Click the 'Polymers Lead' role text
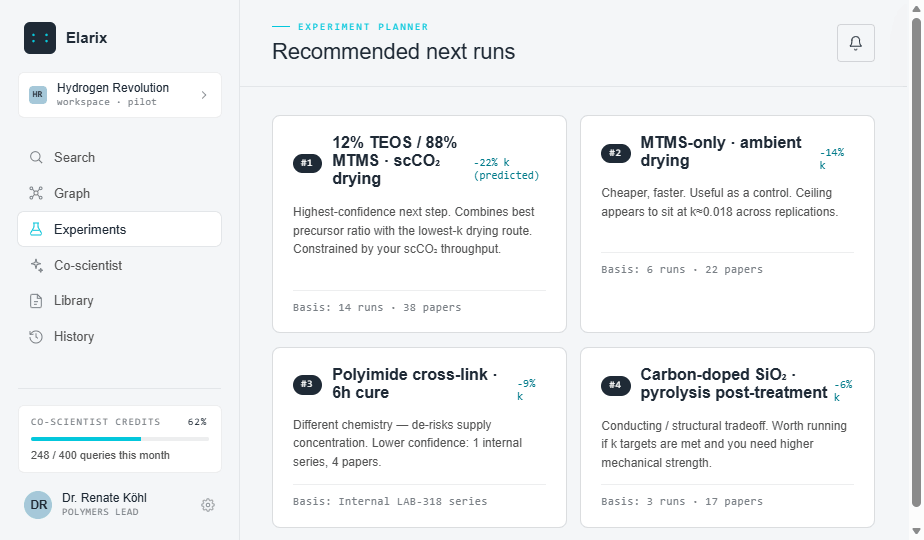Image resolution: width=924 pixels, height=540 pixels. coord(100,512)
